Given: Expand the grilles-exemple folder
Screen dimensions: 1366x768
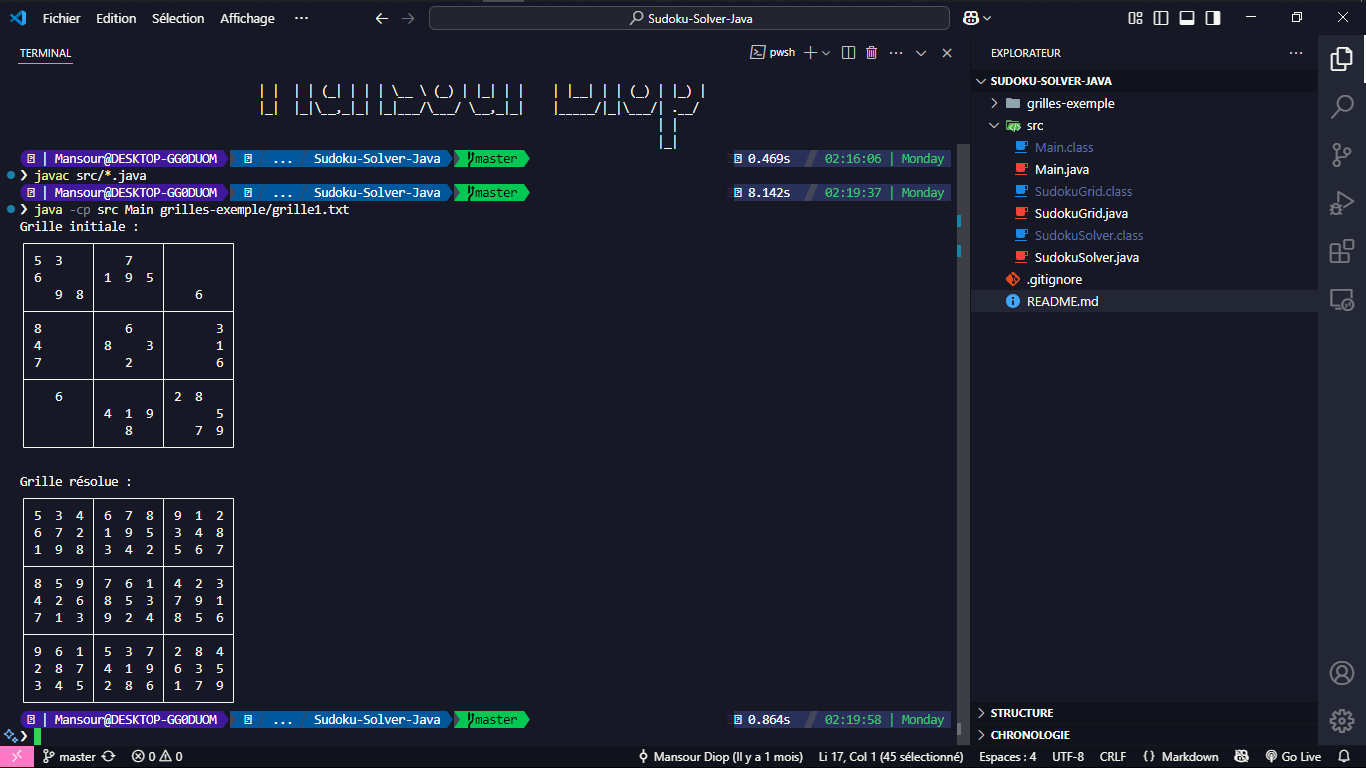Looking at the screenshot, I should 1070,103.
